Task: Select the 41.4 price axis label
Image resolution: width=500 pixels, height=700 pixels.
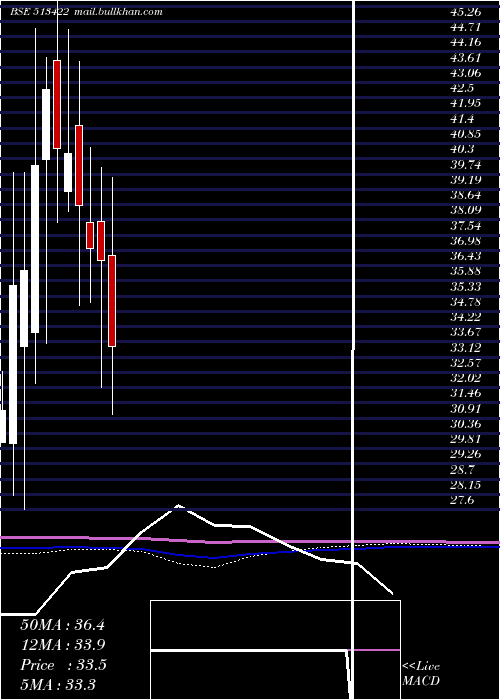Action: [x=462, y=119]
